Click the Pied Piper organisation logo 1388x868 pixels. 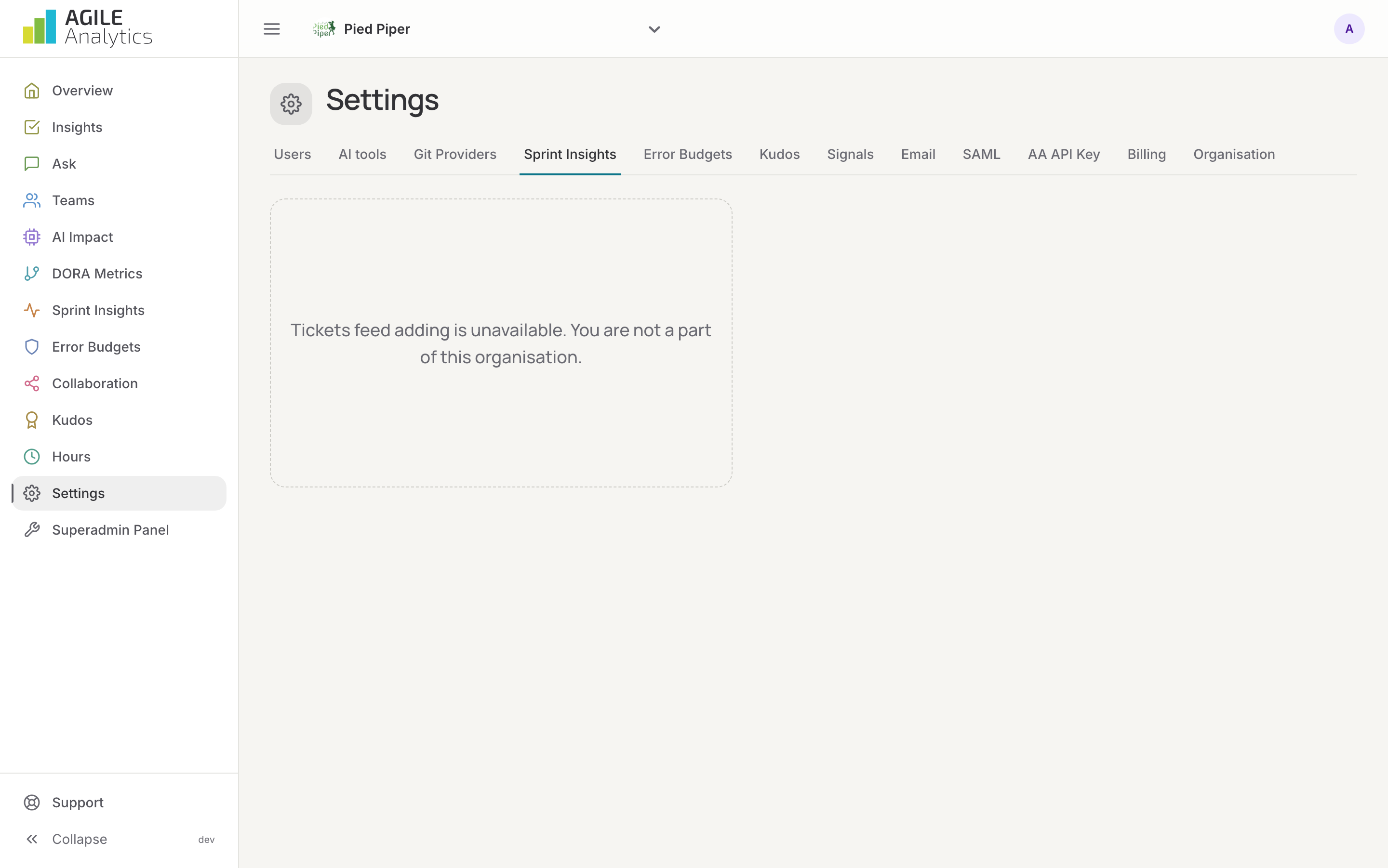click(x=324, y=29)
